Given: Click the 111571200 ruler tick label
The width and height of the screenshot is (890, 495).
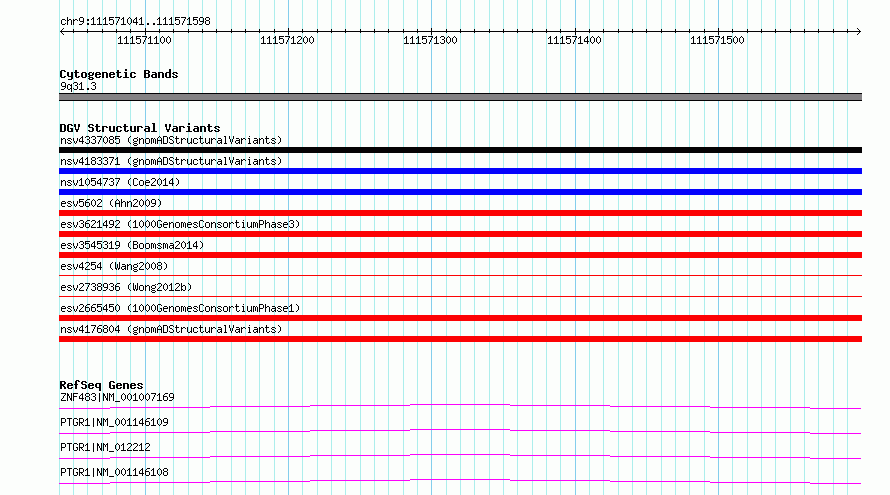Looking at the screenshot, I should (287, 40).
